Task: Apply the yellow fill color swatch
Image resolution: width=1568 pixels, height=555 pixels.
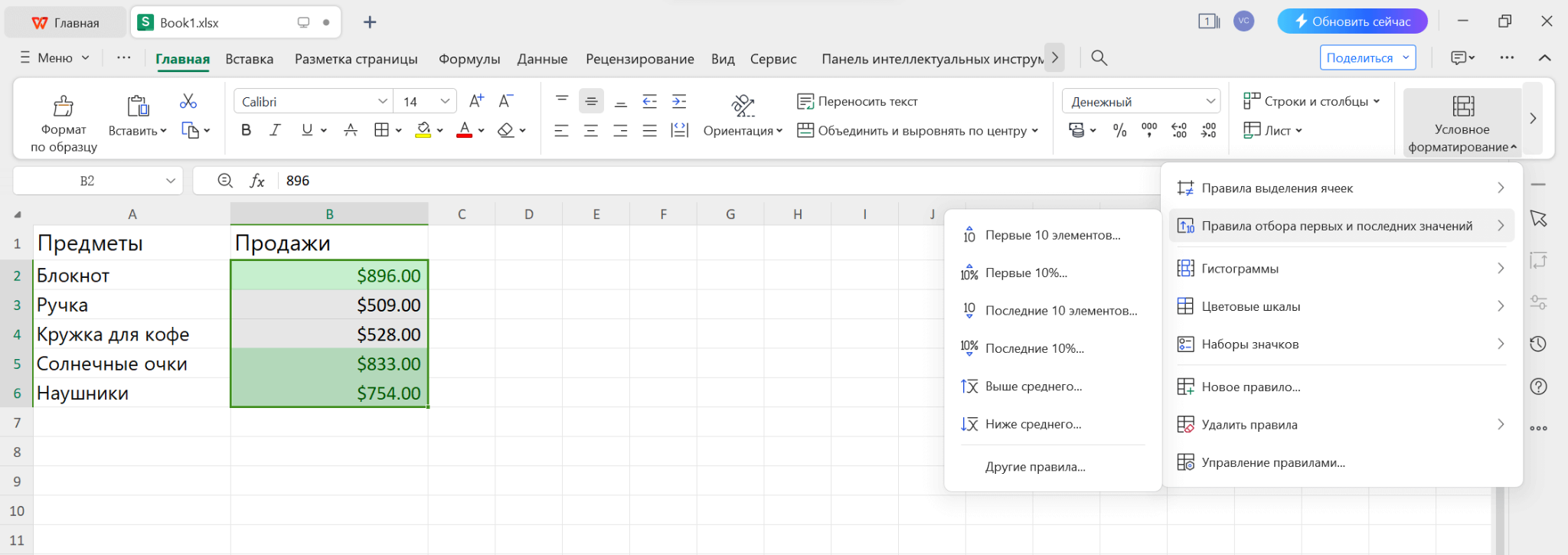Action: 423,131
